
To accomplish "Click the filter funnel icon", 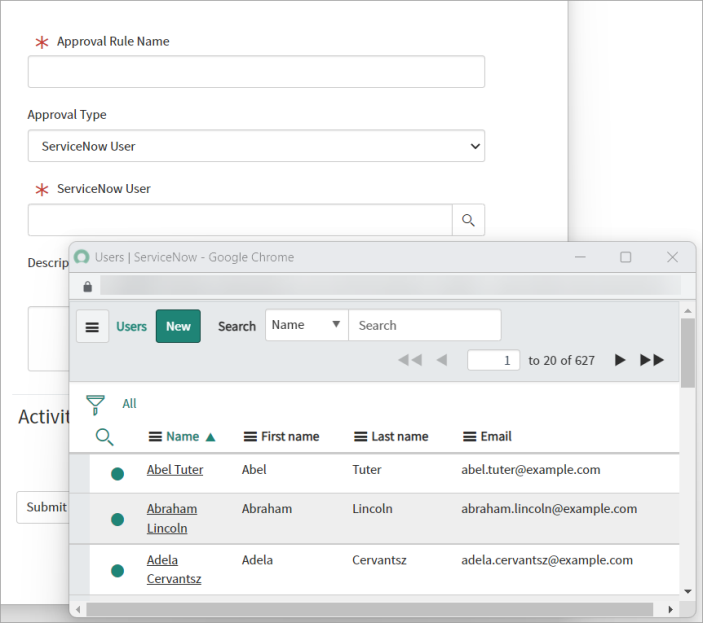I will pyautogui.click(x=95, y=405).
